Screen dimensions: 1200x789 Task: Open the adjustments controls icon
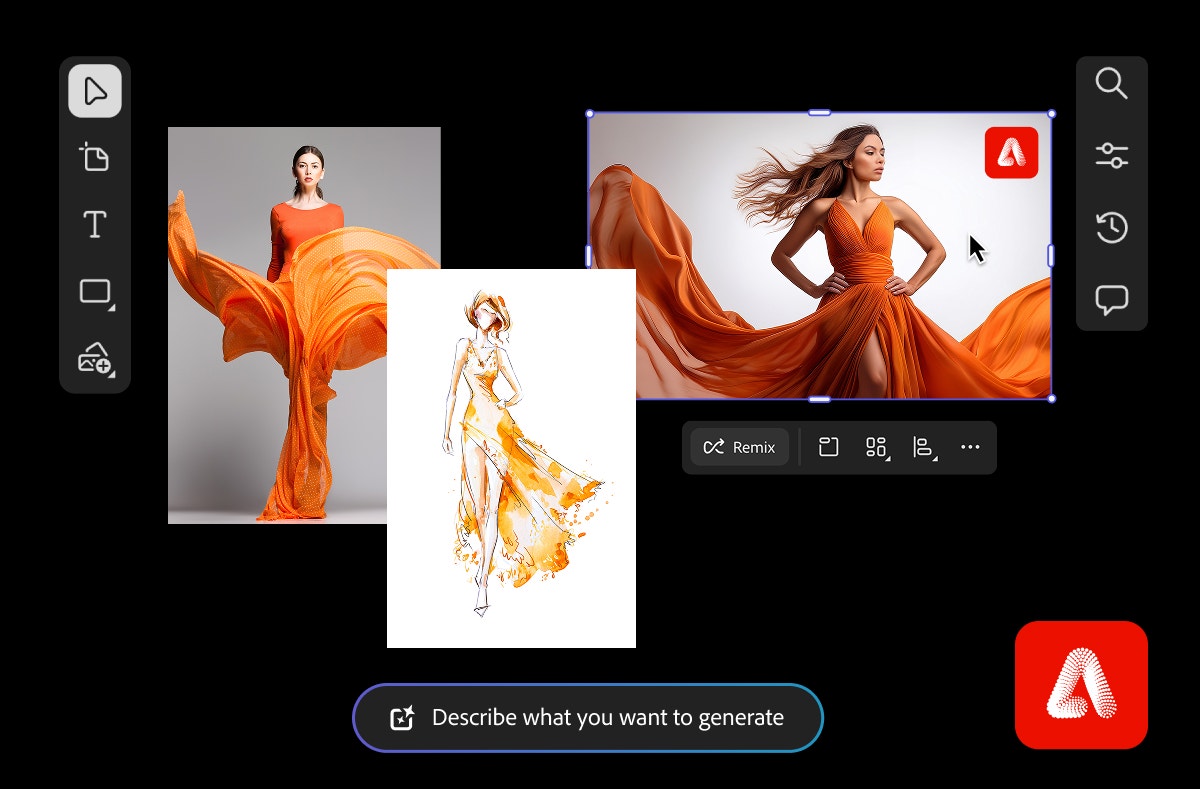pyautogui.click(x=1112, y=155)
